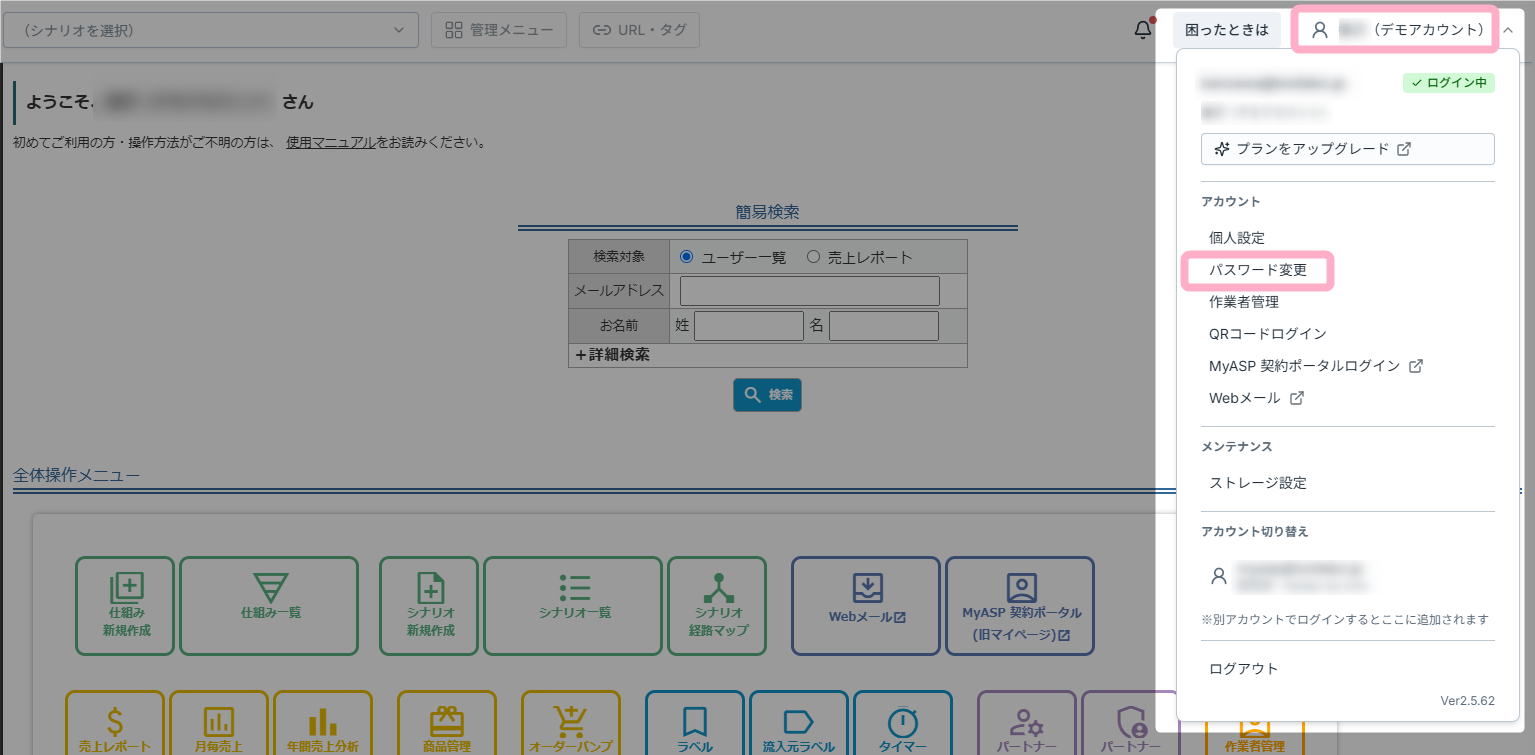Click the blue 検索 button
This screenshot has width=1535, height=755.
pos(767,395)
